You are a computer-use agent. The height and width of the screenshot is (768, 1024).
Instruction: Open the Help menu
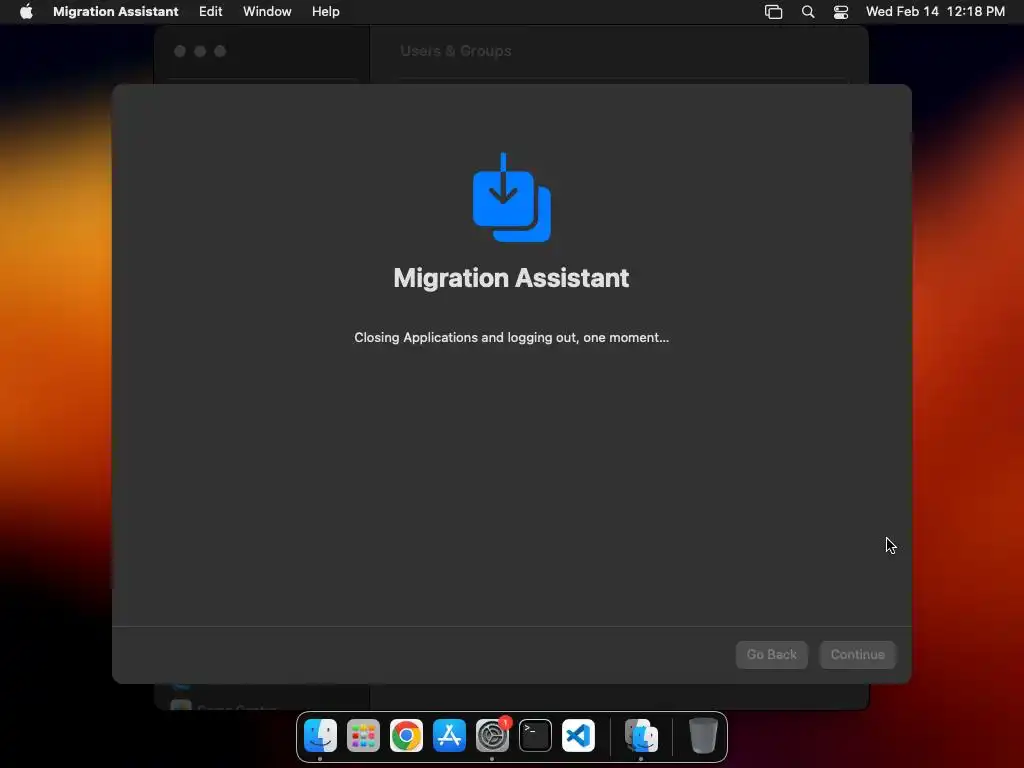click(x=325, y=12)
